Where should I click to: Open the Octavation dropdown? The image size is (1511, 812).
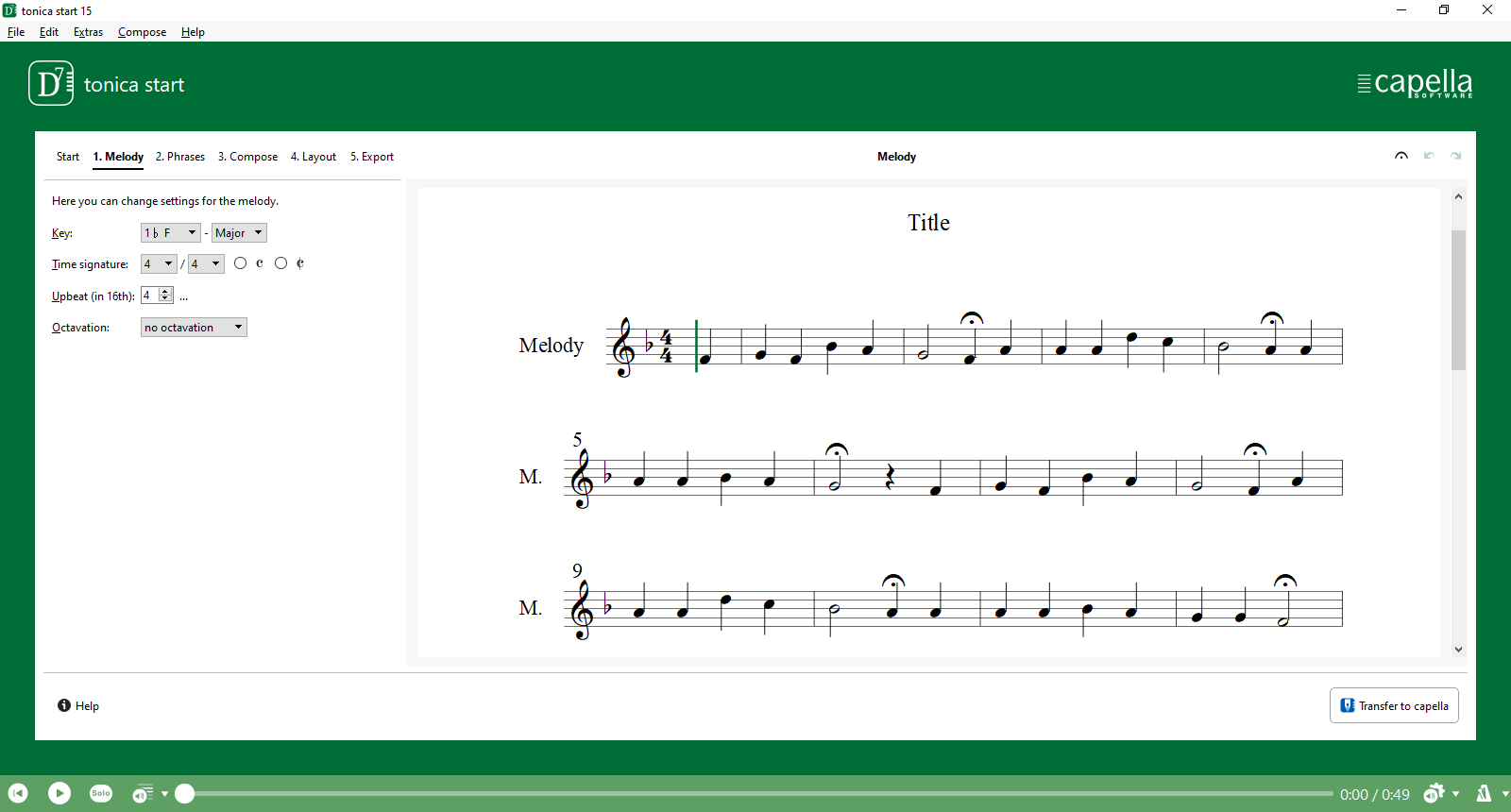194,328
